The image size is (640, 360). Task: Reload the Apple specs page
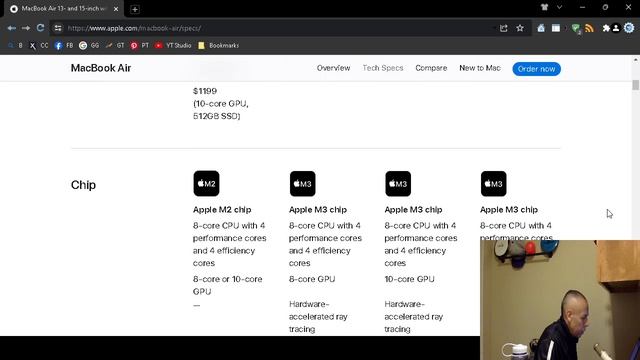pos(40,28)
